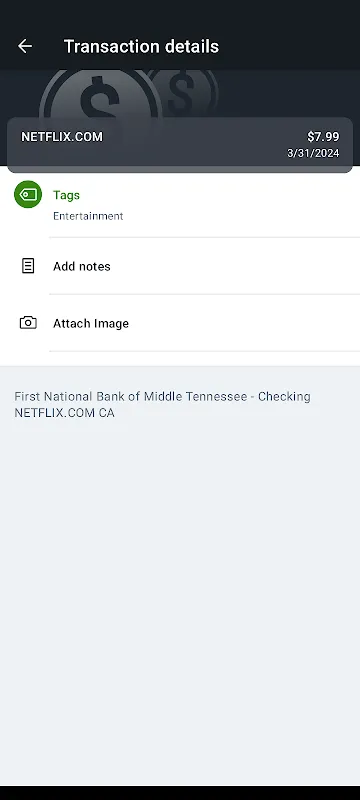
Task: Tap the 3/31/2024 transaction date
Action: [313, 154]
